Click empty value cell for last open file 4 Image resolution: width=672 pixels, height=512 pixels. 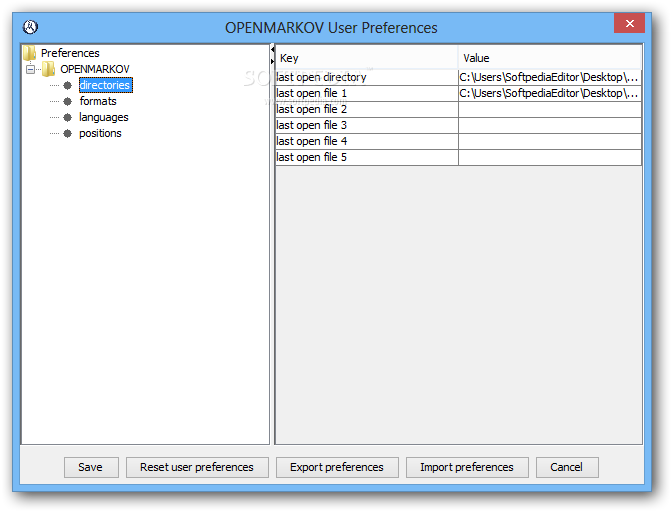(x=550, y=141)
